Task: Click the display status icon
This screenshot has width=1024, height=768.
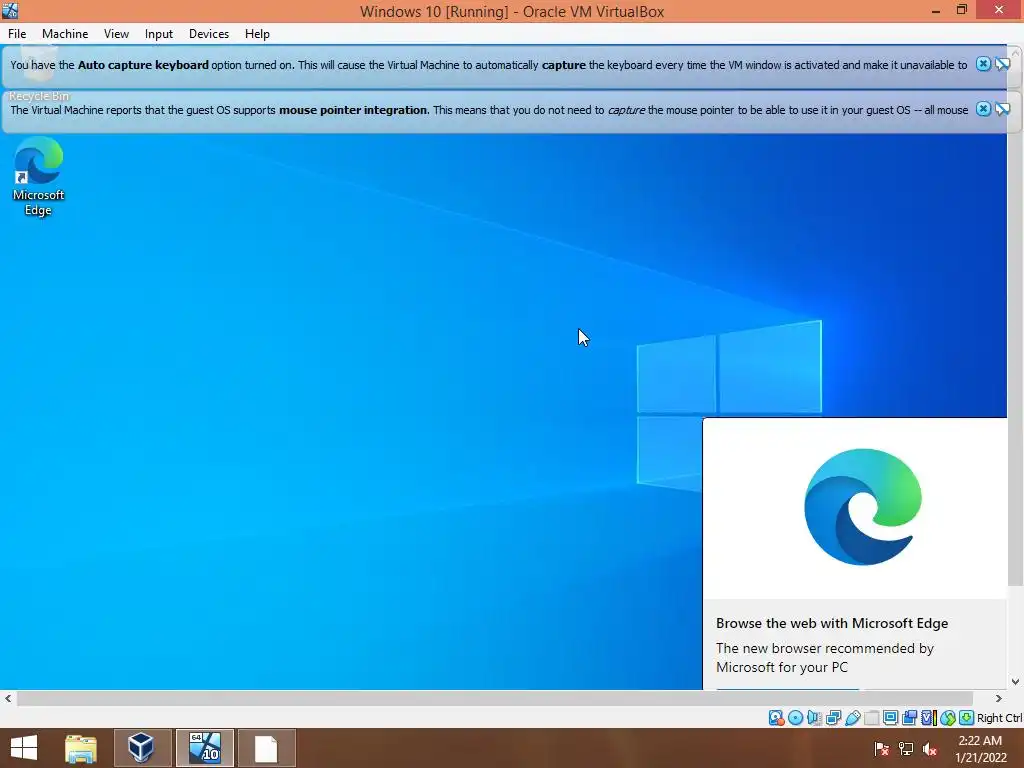Action: (x=890, y=718)
